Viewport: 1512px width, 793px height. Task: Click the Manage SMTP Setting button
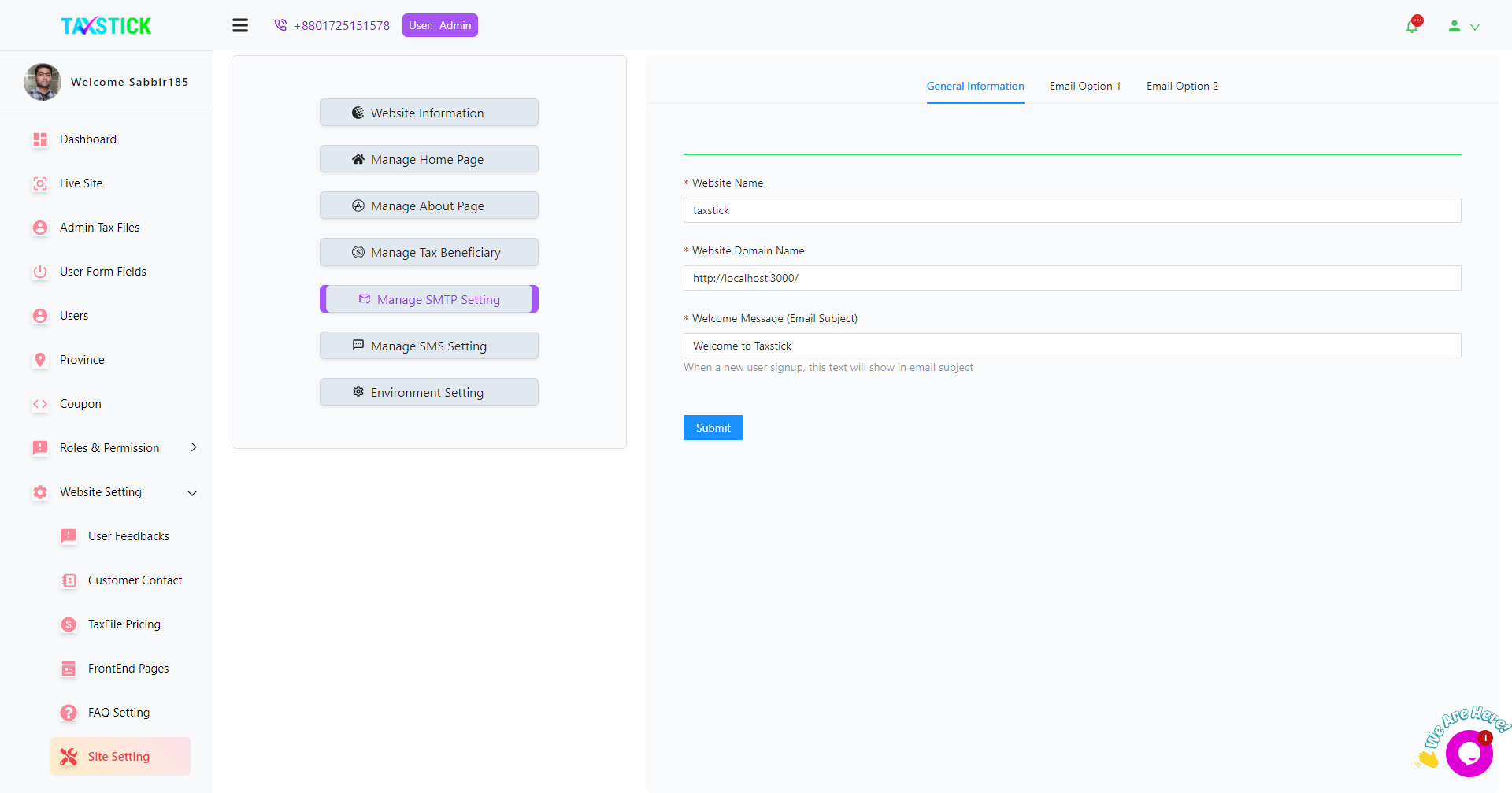429,299
